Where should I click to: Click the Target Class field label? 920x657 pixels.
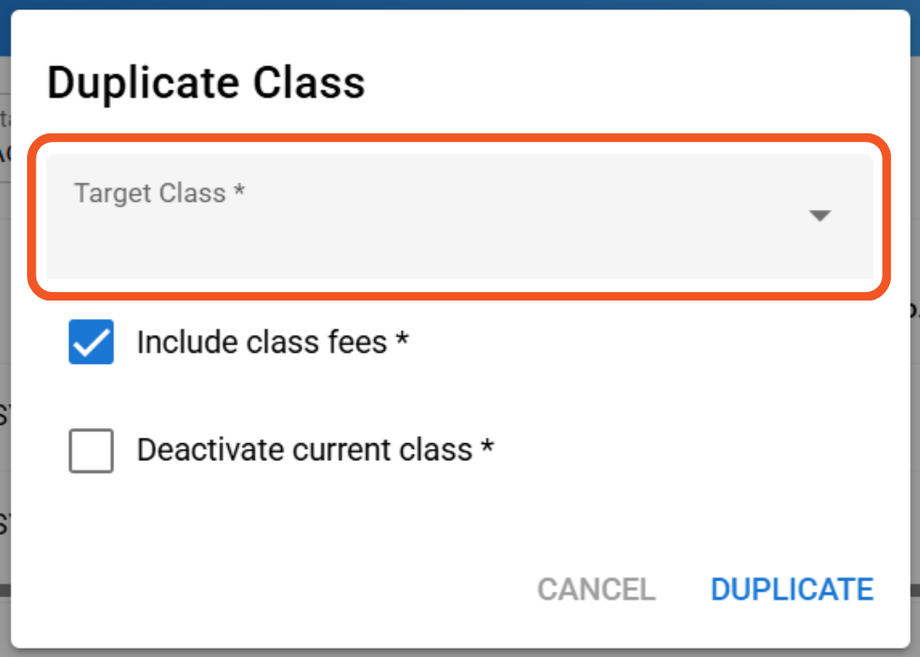pyautogui.click(x=150, y=193)
